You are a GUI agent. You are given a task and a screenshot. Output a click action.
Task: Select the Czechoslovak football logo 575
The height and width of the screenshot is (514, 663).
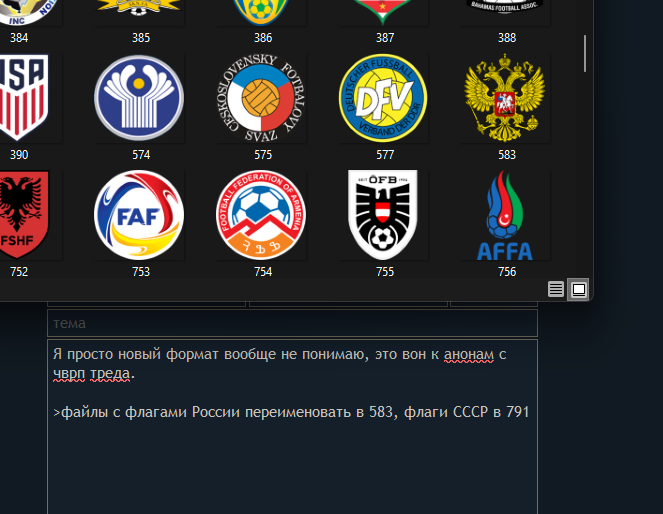pyautogui.click(x=261, y=98)
